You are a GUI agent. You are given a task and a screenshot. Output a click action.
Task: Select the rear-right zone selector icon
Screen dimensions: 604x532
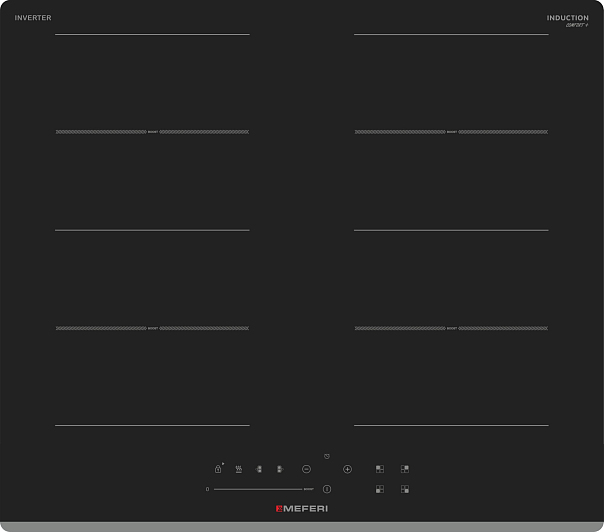(405, 469)
